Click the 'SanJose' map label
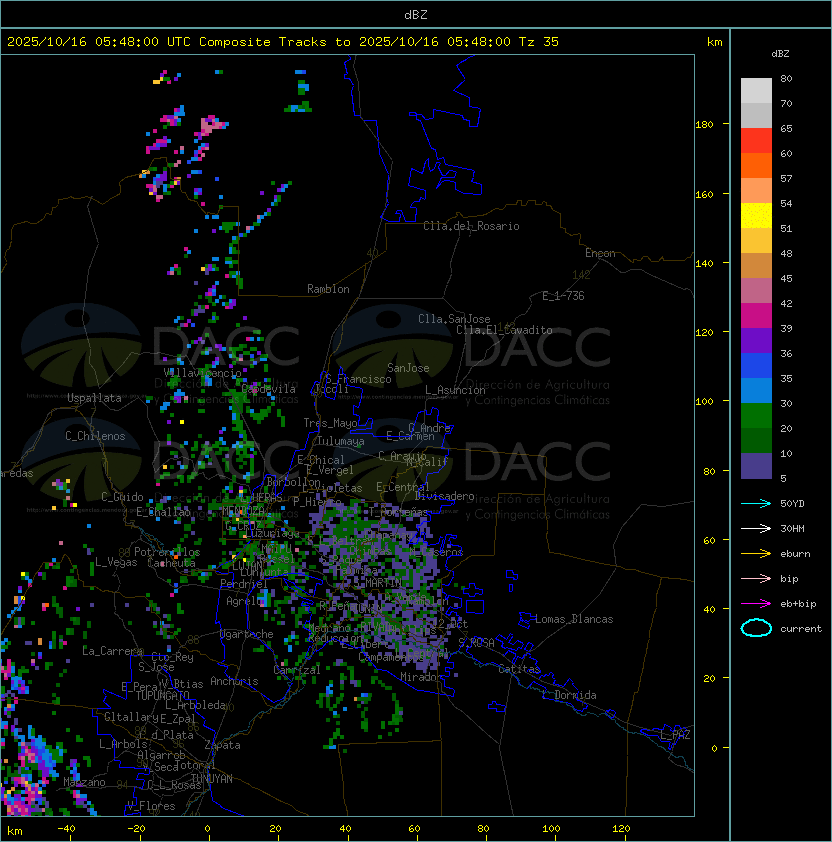This screenshot has height=842, width=832. 408,368
